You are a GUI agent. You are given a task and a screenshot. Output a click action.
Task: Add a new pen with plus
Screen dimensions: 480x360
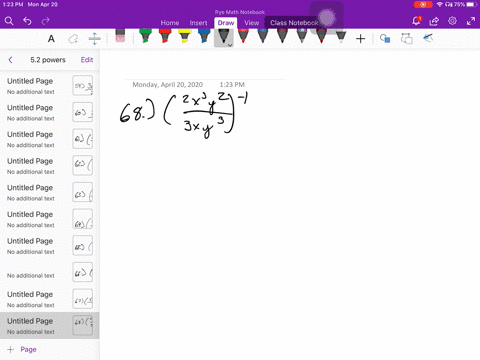(360, 39)
